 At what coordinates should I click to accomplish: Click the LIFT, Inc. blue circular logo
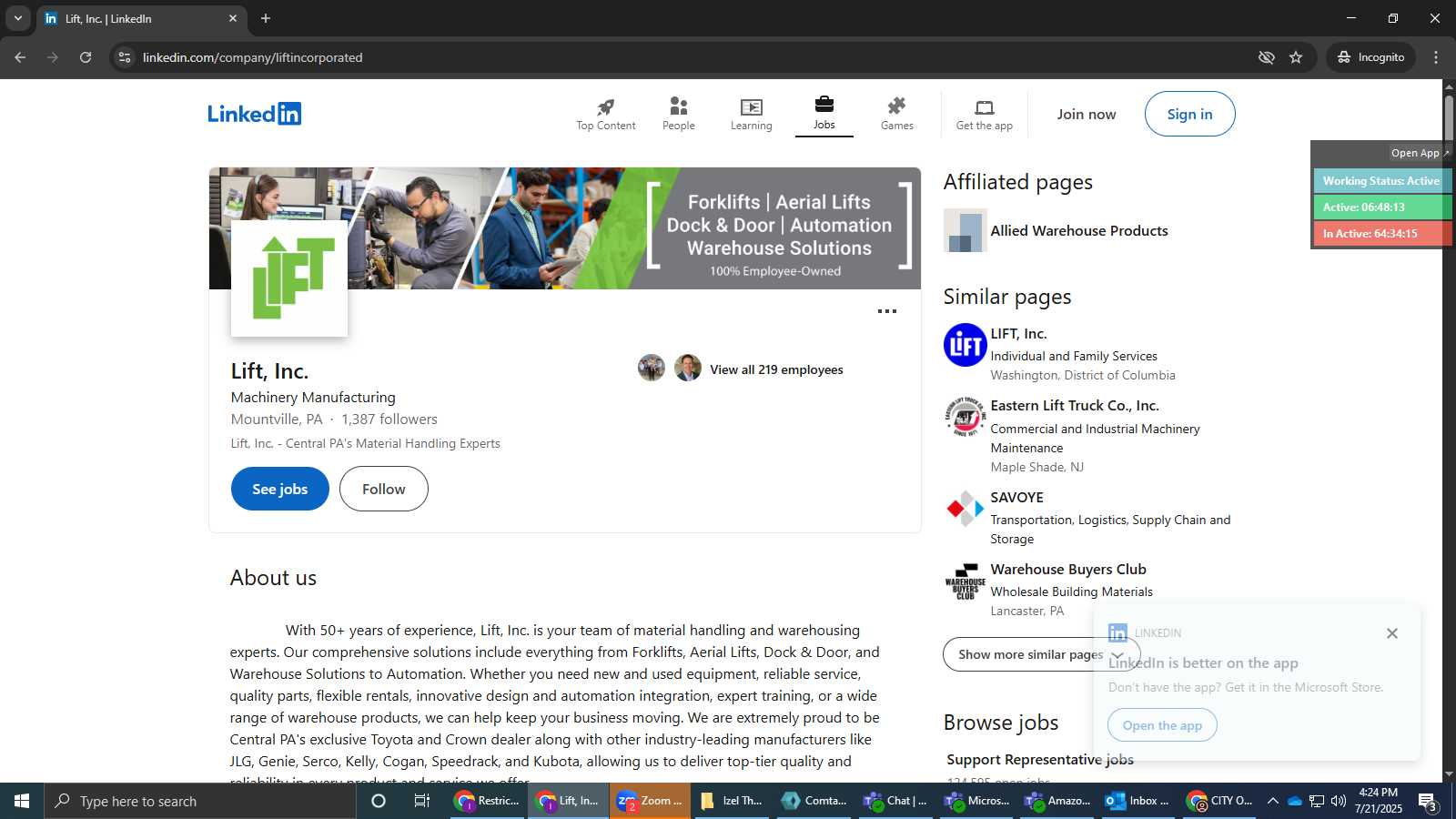coord(965,345)
